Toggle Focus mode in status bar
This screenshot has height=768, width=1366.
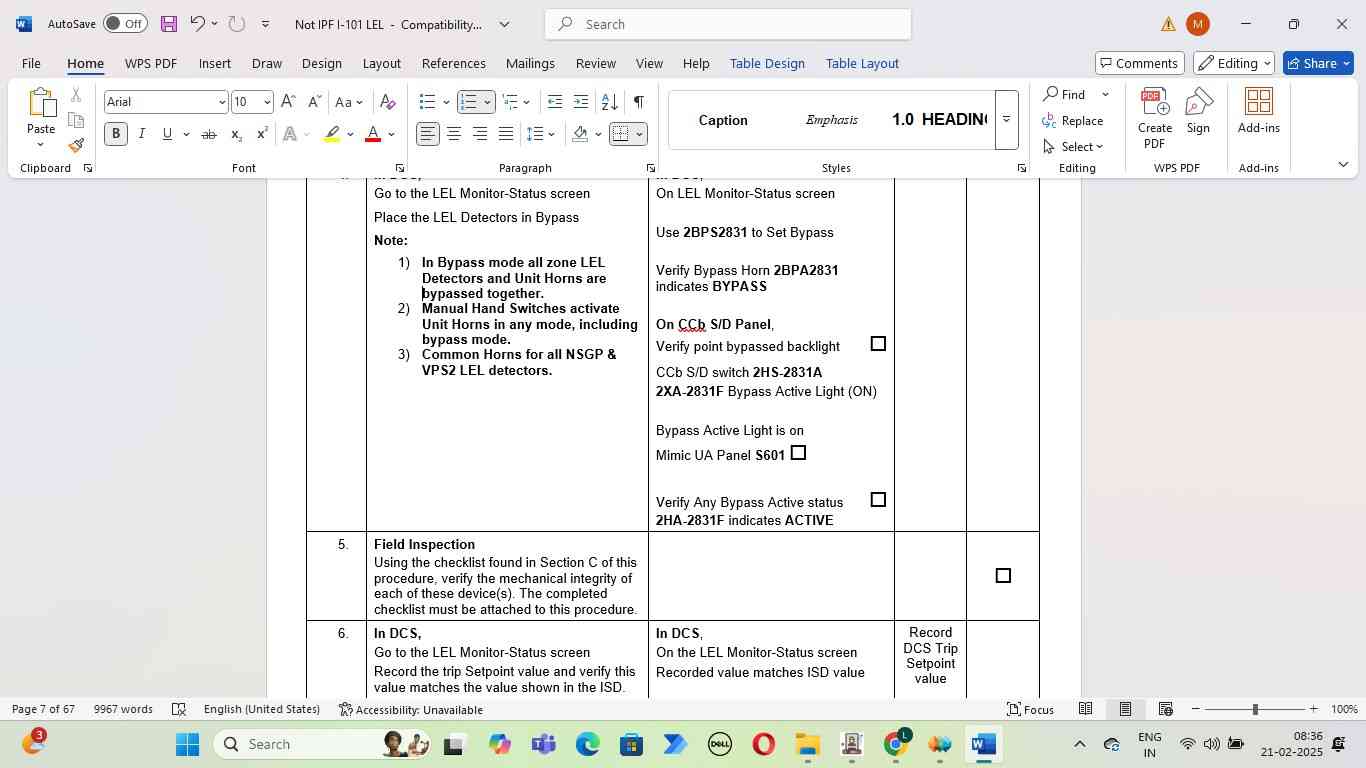1030,709
